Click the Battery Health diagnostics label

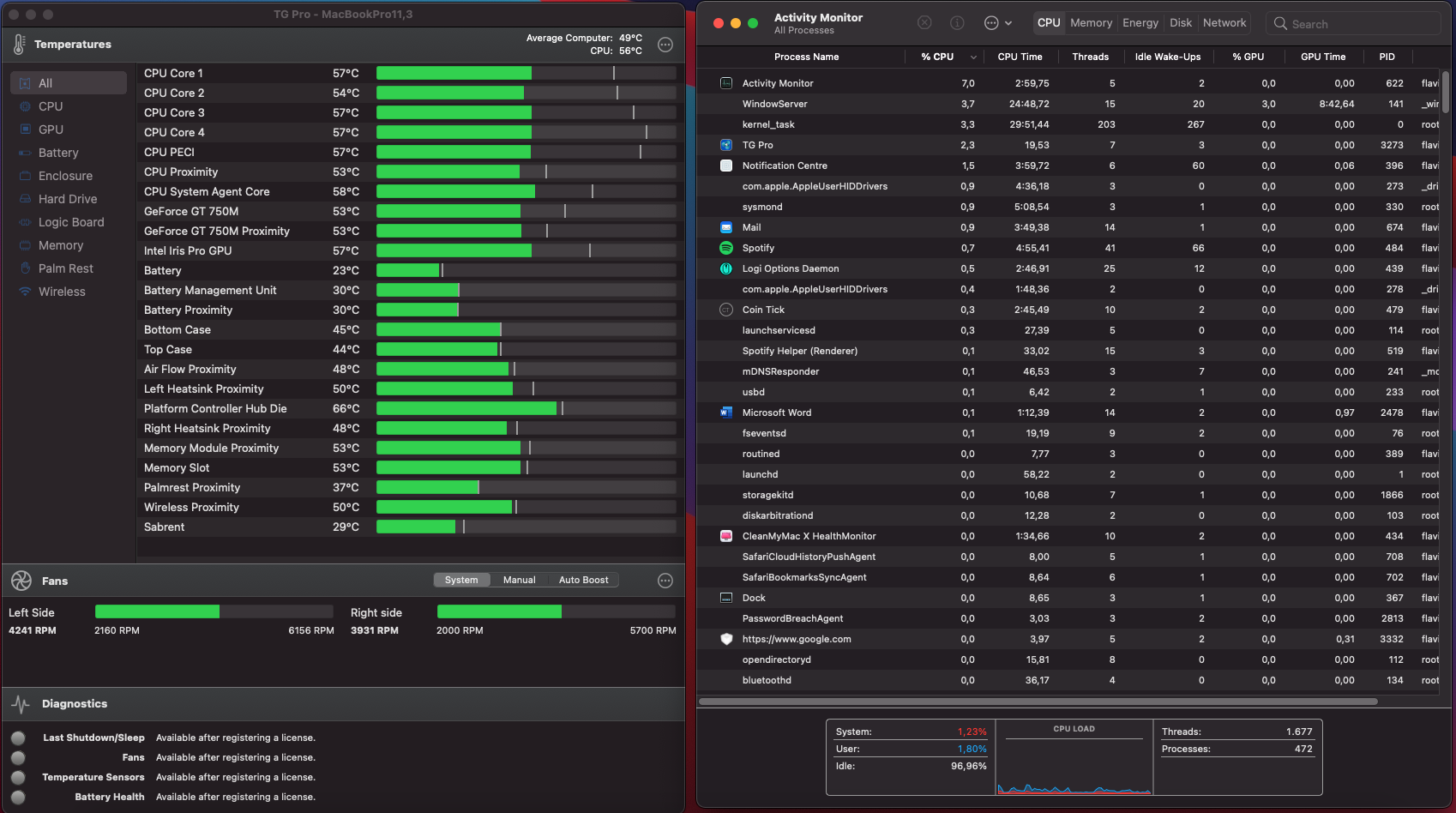110,797
